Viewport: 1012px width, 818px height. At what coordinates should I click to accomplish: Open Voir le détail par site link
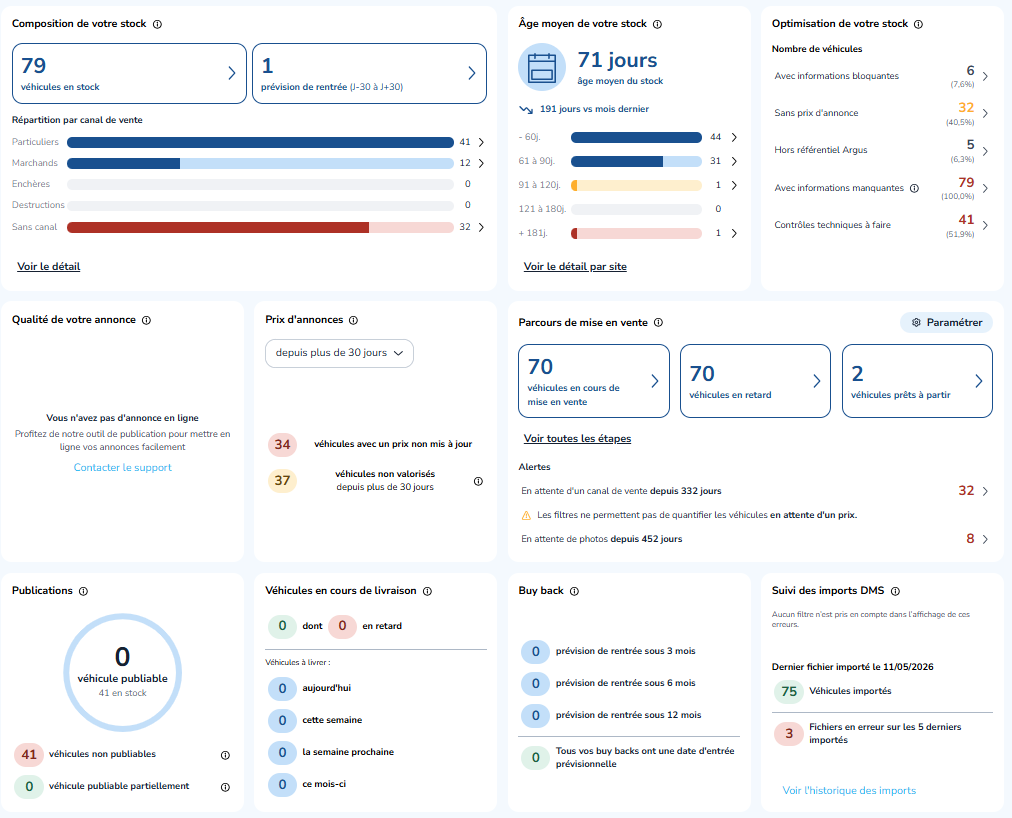point(575,267)
